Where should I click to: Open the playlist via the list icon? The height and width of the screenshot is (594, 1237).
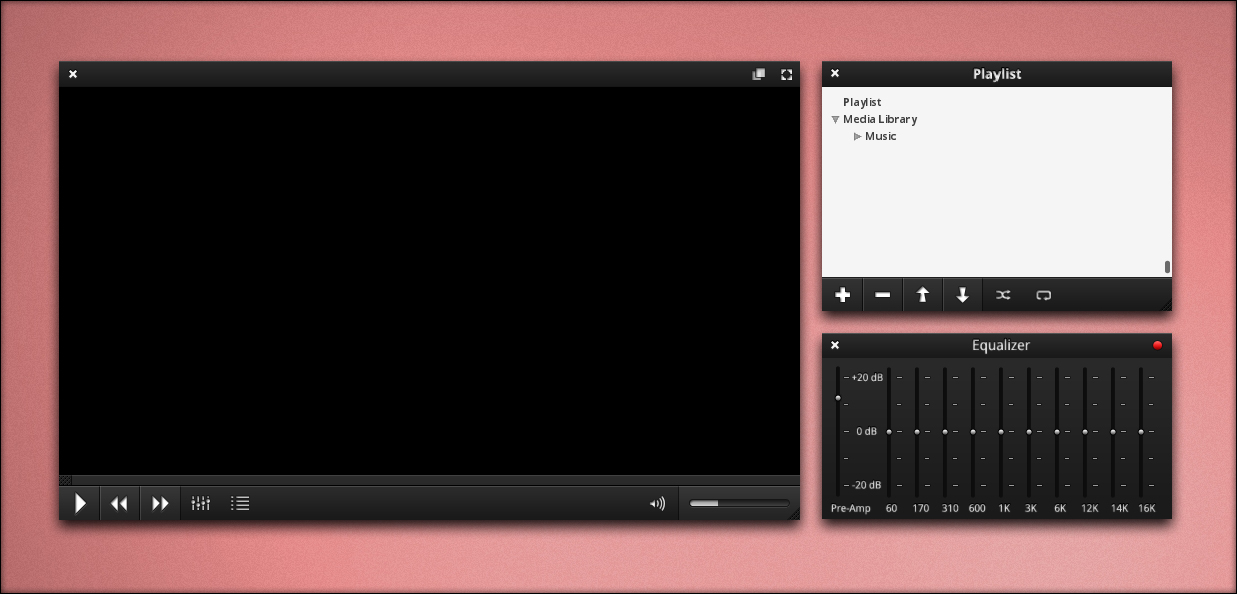point(240,503)
